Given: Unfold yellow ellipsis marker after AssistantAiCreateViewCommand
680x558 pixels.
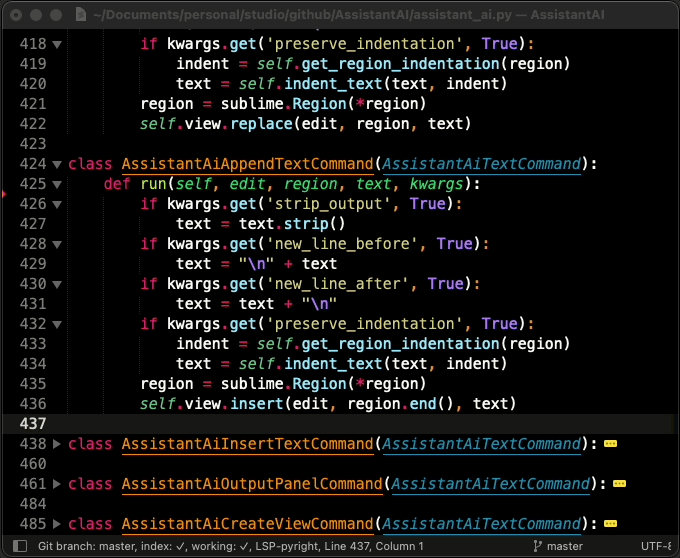Looking at the screenshot, I should (x=610, y=524).
